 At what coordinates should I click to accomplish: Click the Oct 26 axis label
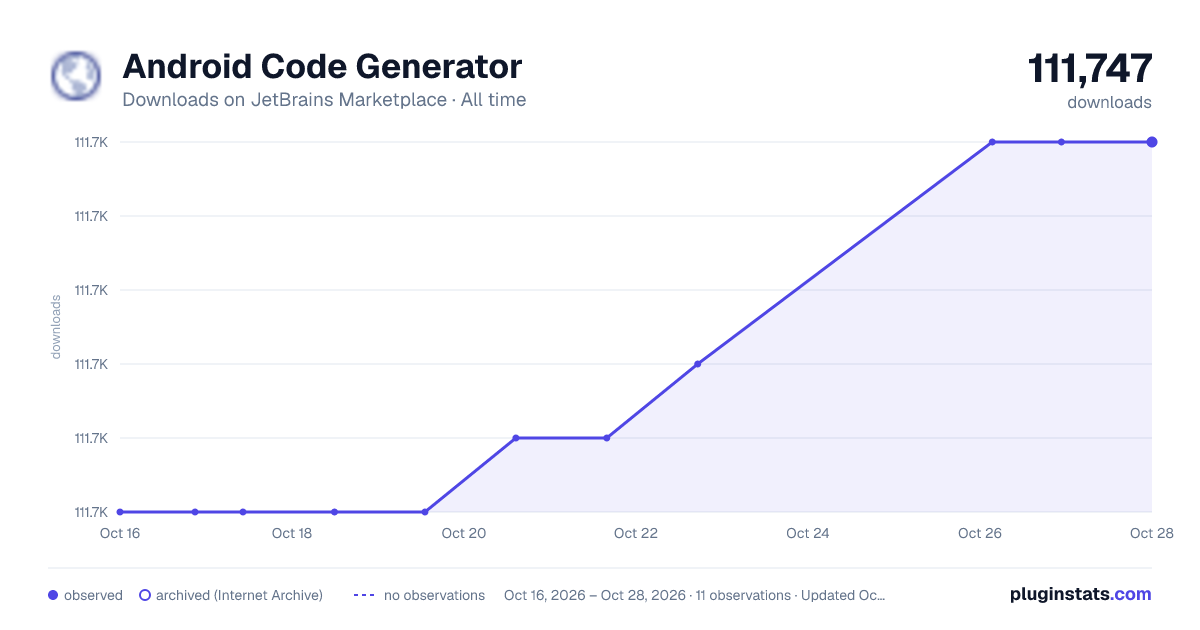pyautogui.click(x=980, y=533)
